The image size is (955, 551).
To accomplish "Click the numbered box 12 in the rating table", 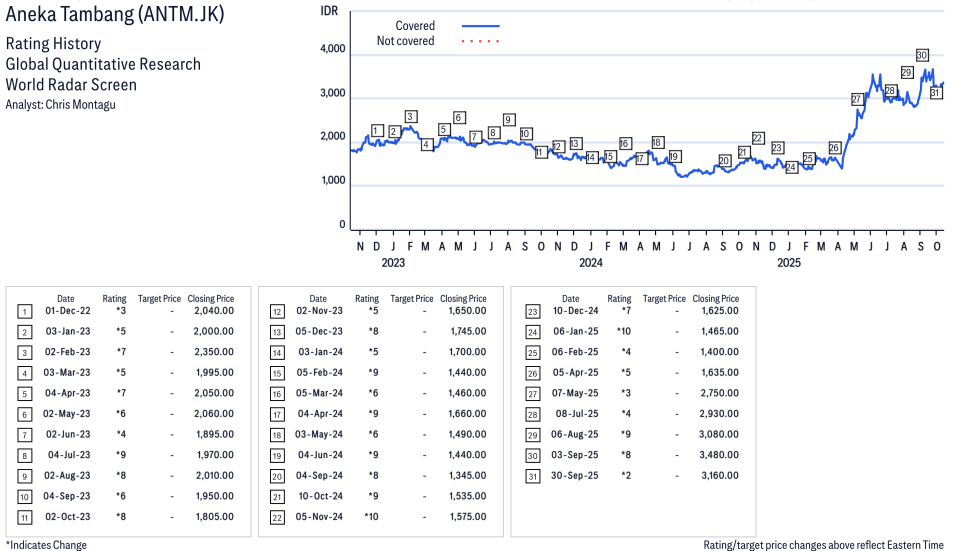I will click(276, 311).
